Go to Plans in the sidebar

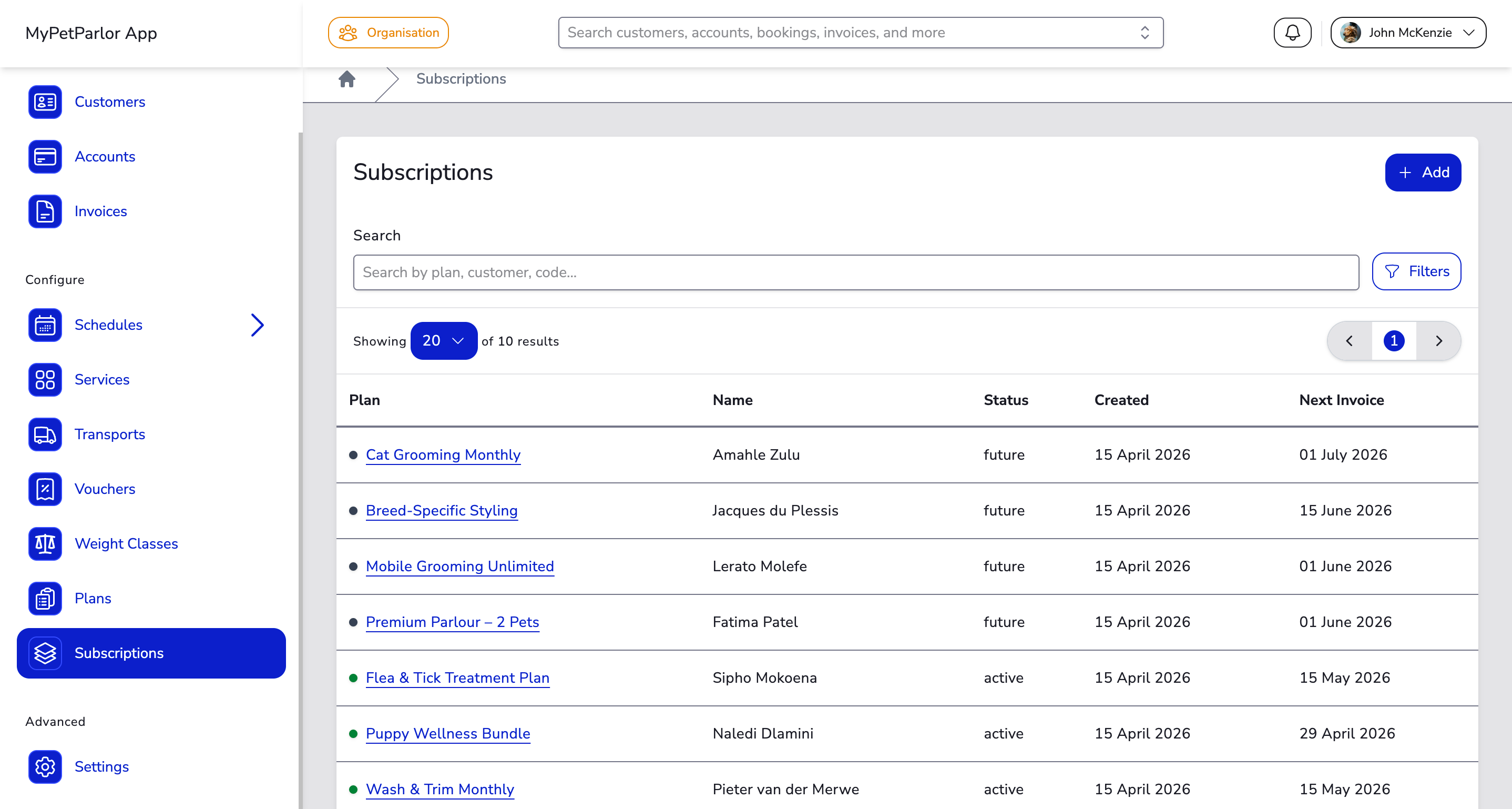pos(93,598)
